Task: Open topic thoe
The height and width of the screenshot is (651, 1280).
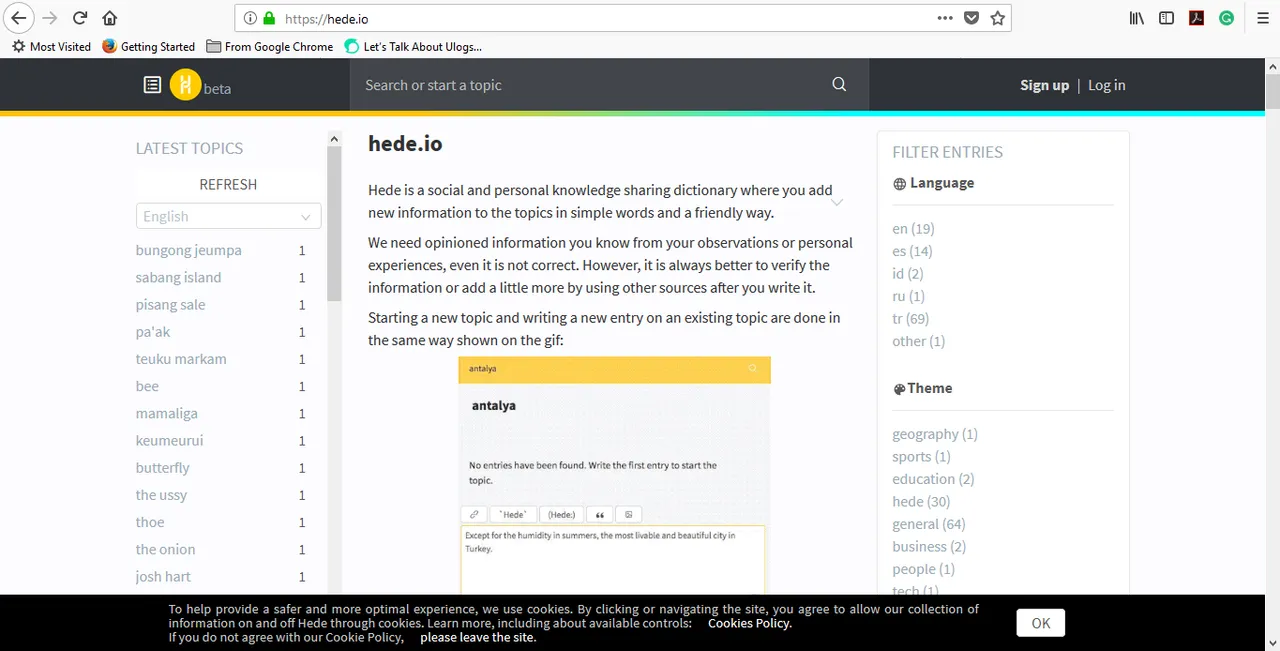Action: click(x=150, y=521)
